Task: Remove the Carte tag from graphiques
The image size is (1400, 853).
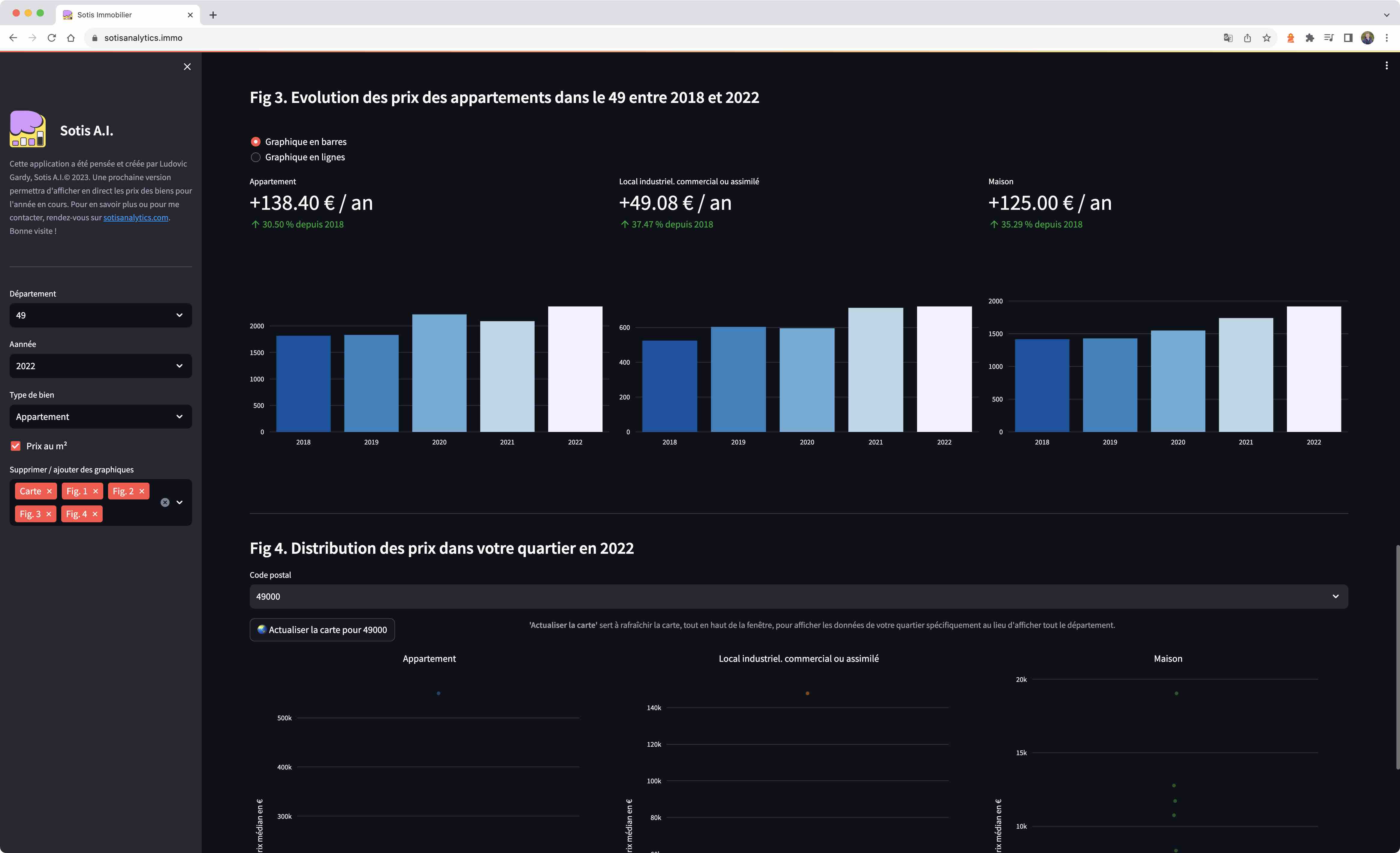Action: click(x=50, y=491)
